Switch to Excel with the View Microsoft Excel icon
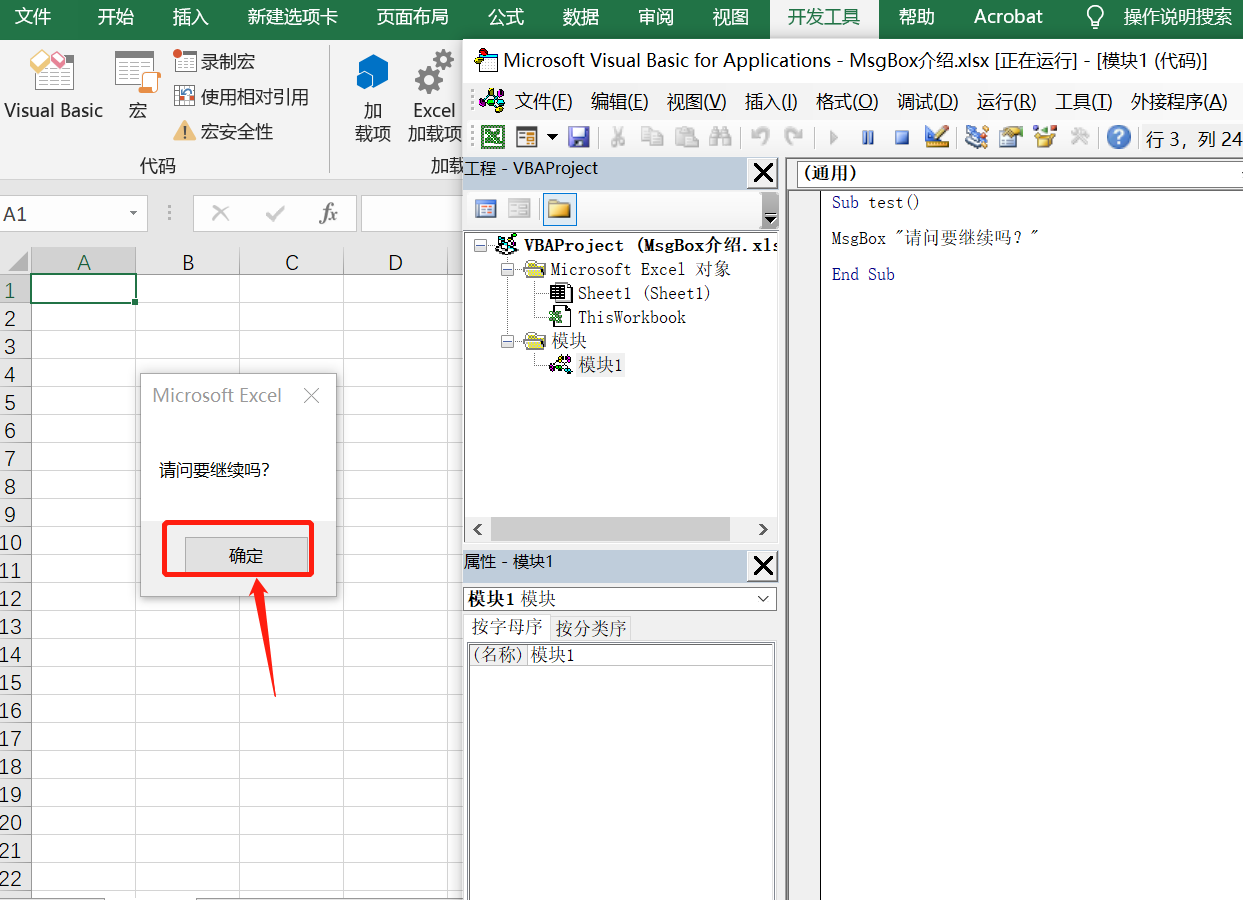Image resolution: width=1243 pixels, height=900 pixels. point(493,137)
